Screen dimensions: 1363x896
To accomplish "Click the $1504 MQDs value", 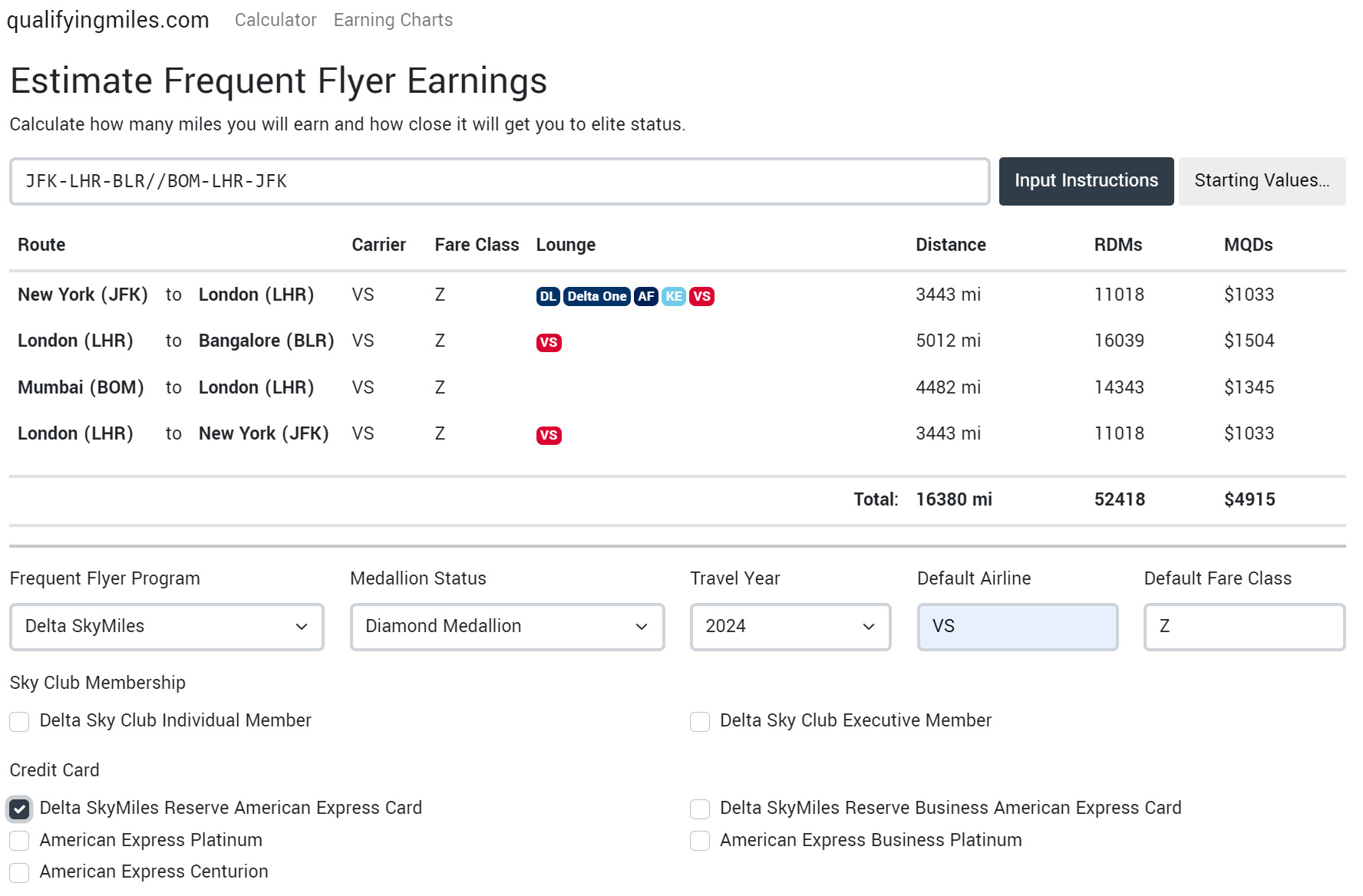I will pos(1249,341).
